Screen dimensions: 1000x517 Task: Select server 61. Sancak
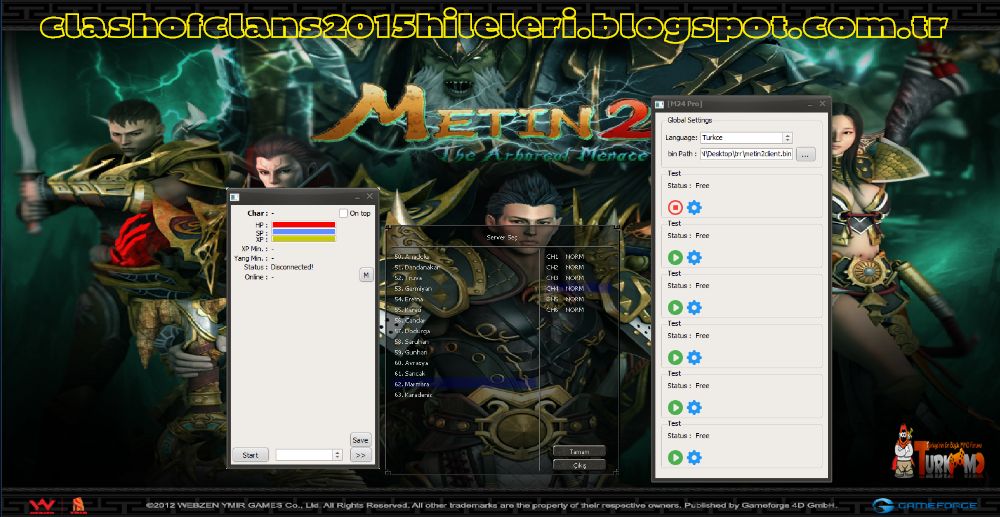pyautogui.click(x=410, y=374)
